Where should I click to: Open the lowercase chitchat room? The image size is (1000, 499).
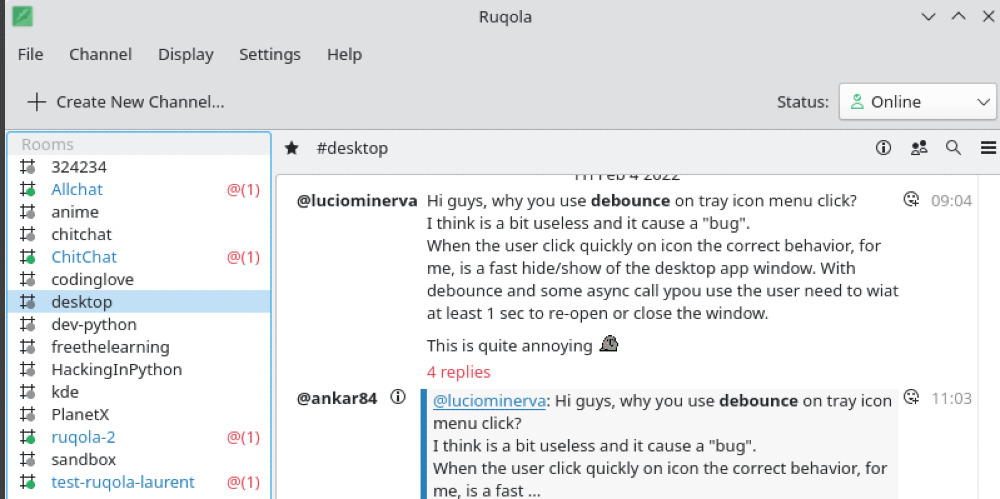[139, 234]
